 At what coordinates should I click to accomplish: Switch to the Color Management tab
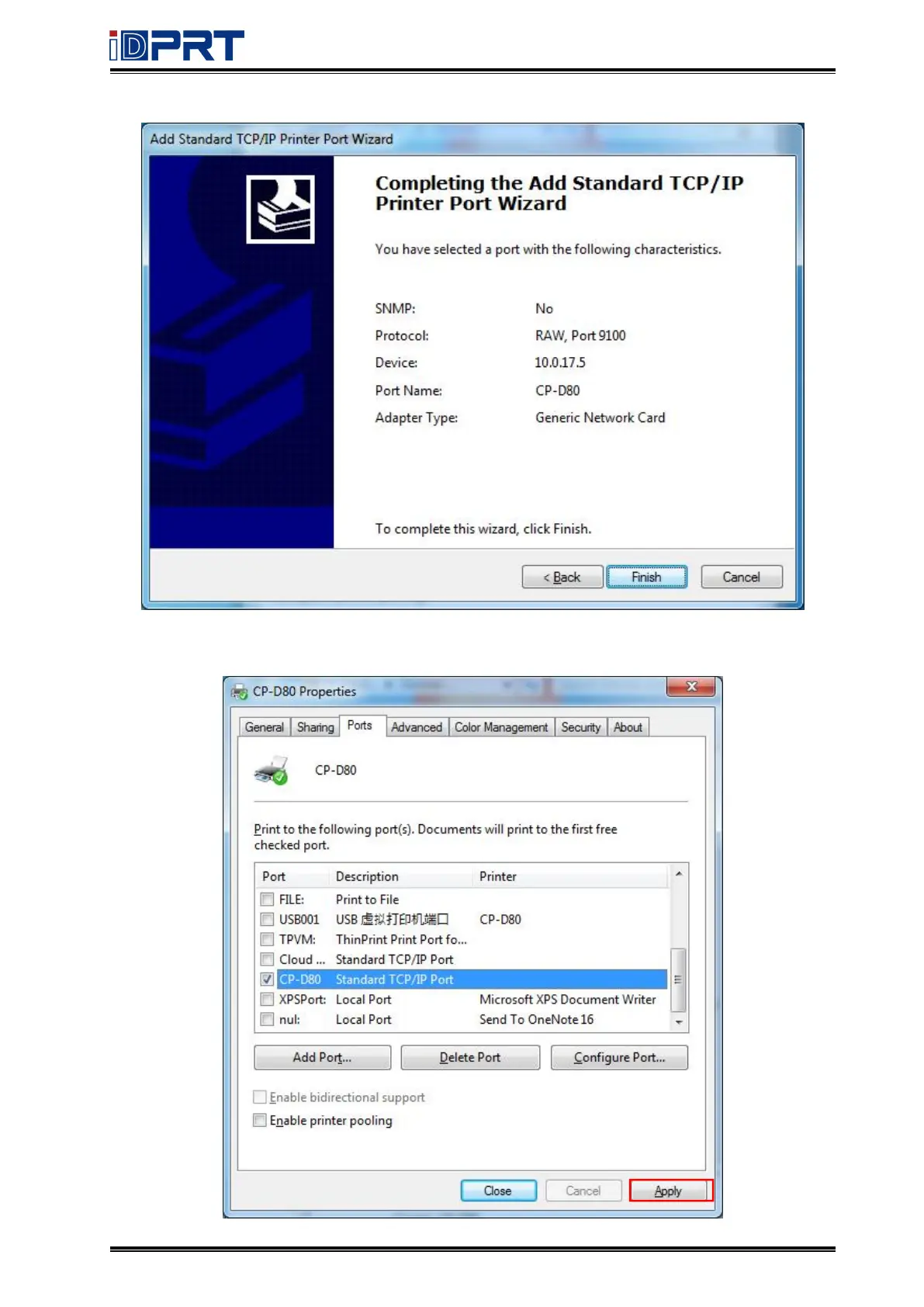pos(501,727)
